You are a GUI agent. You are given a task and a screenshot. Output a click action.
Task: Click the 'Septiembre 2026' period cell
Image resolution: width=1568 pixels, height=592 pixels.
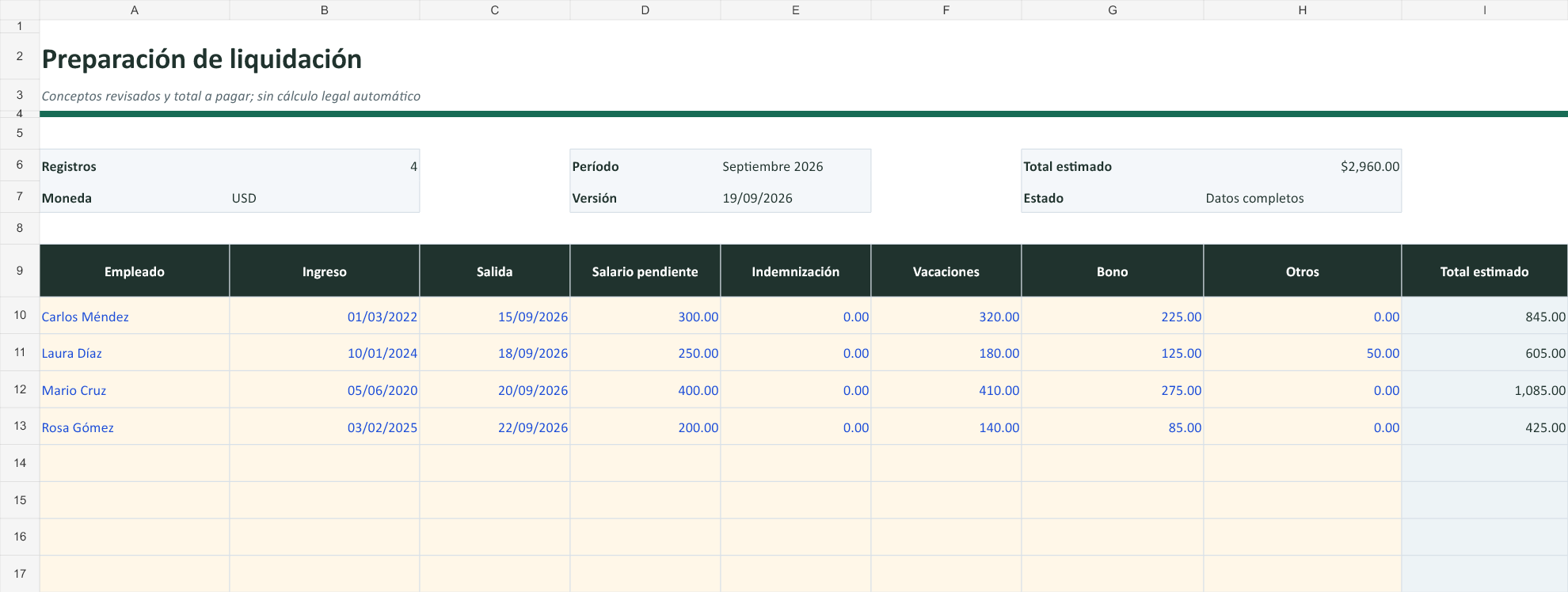pos(796,166)
